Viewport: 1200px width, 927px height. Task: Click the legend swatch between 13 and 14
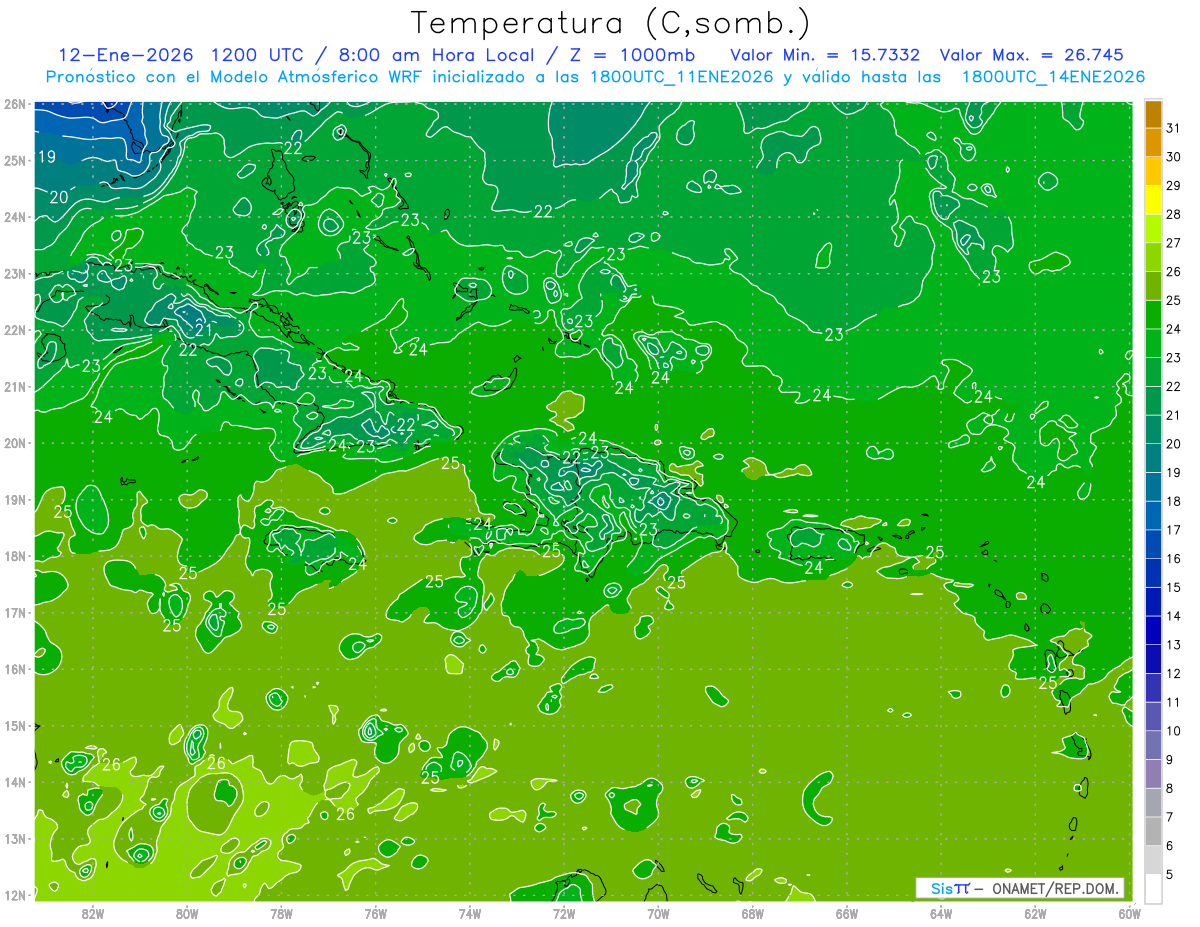click(1153, 630)
